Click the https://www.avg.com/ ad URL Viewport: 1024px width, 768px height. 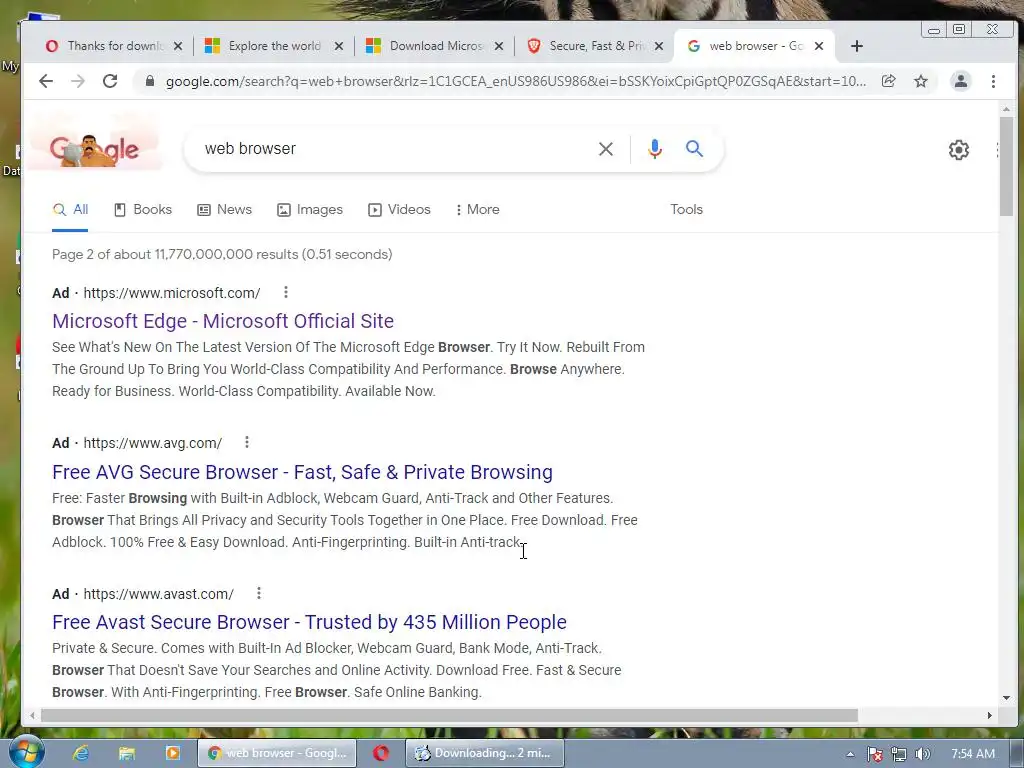(x=153, y=443)
